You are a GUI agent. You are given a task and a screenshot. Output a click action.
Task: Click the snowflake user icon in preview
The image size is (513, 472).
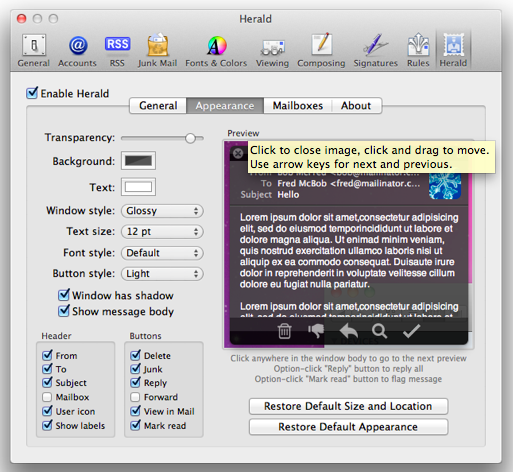(445, 186)
